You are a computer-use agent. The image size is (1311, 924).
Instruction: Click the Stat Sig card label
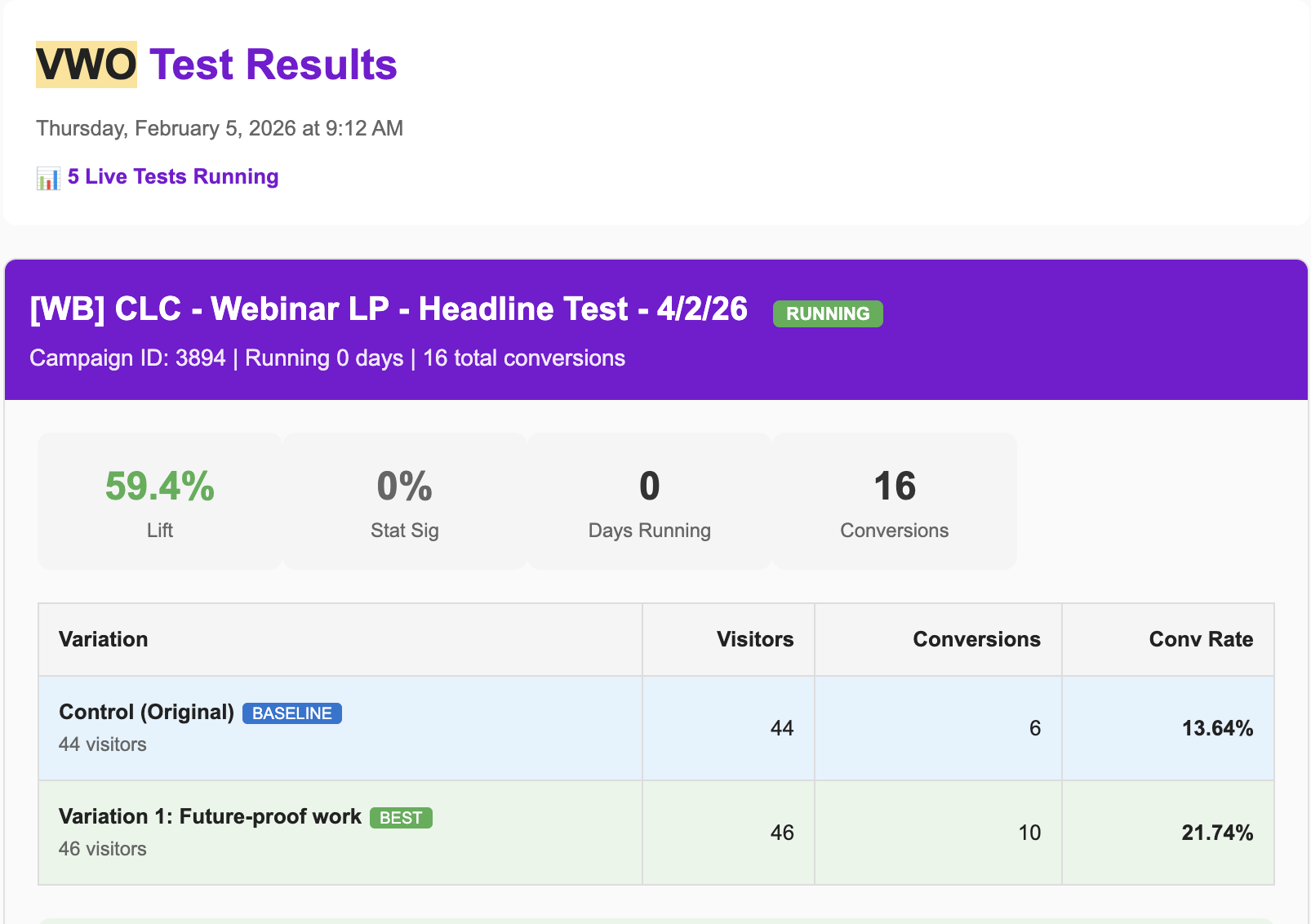click(405, 531)
